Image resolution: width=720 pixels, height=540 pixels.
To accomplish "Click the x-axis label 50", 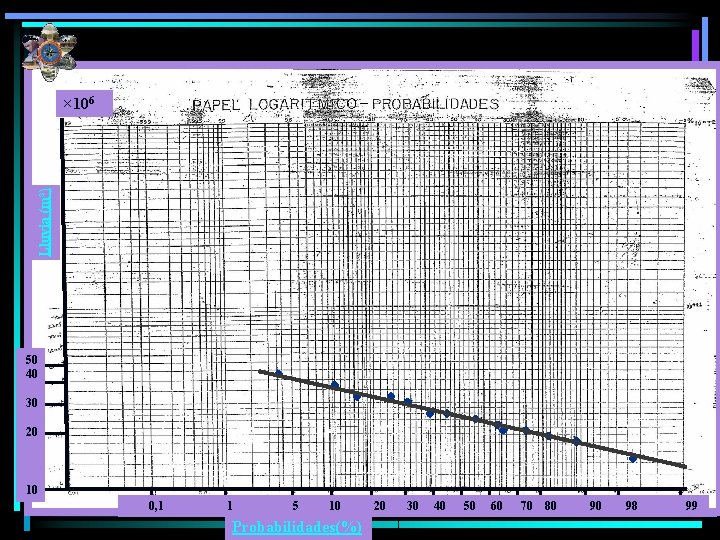I will (469, 506).
